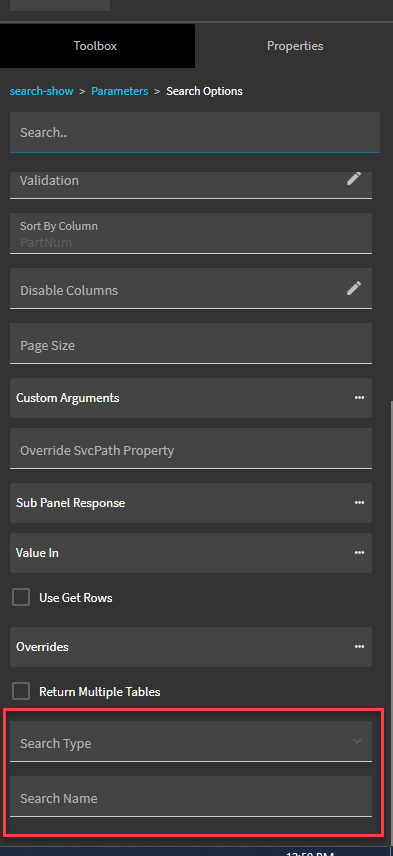
Task: Open Sub Panel Response ellipsis icon
Action: (x=359, y=503)
